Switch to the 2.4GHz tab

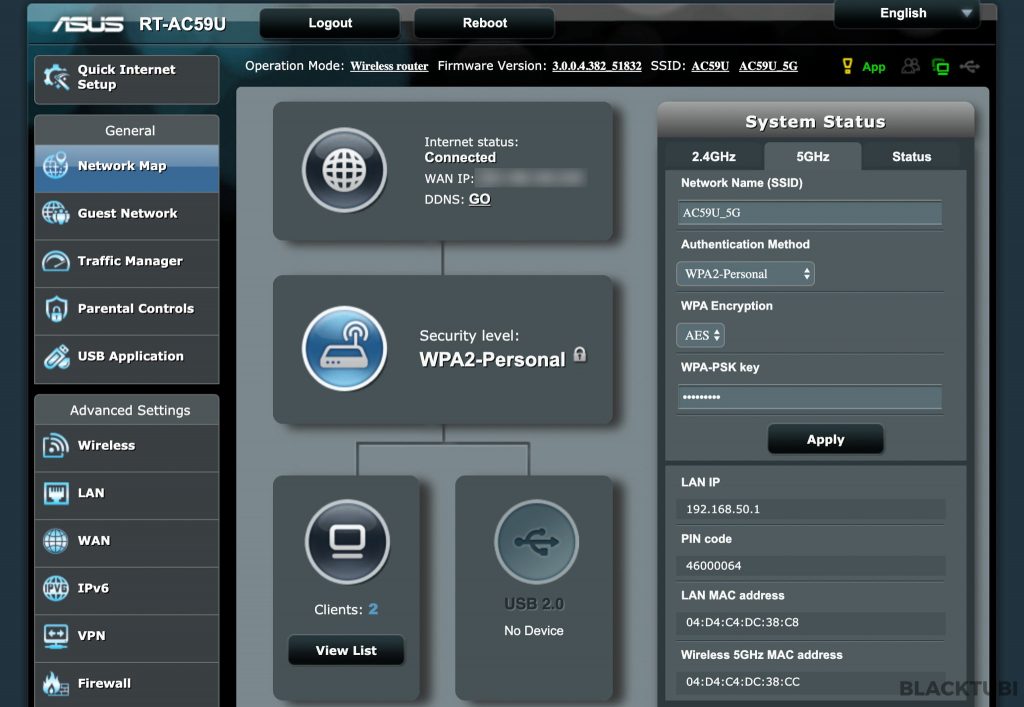coord(714,157)
